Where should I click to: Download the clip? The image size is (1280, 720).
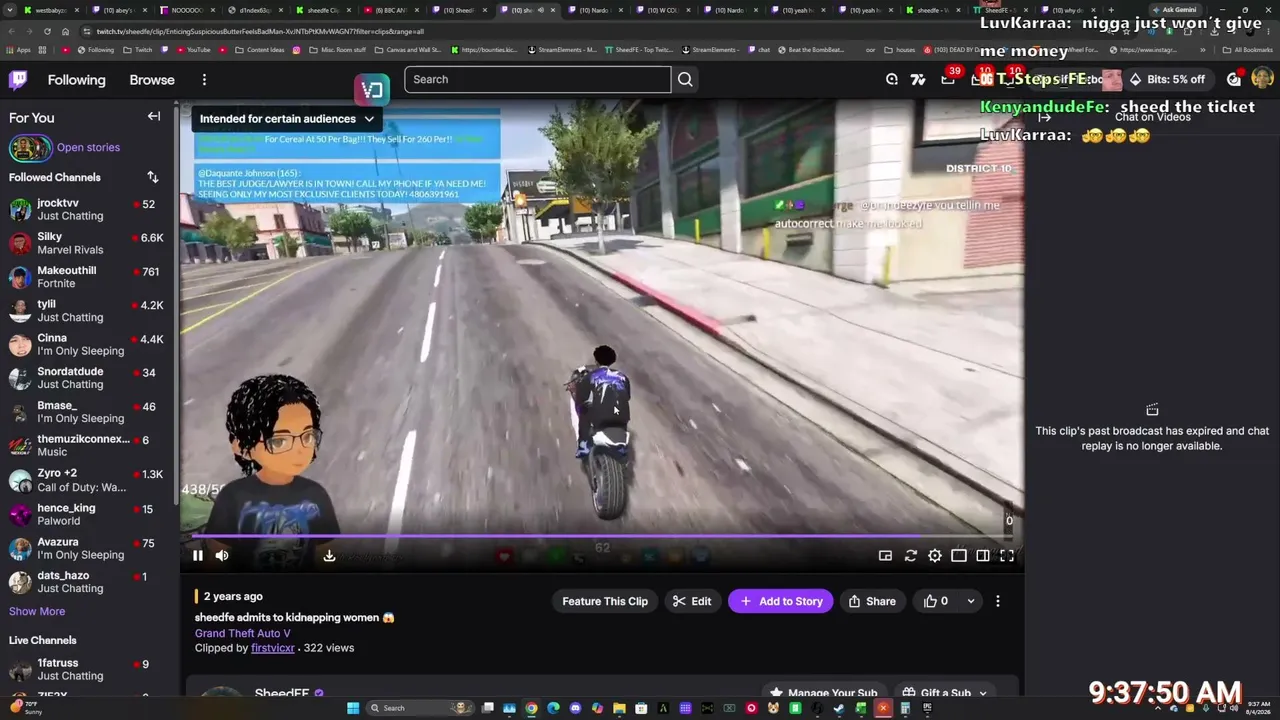[x=329, y=556]
